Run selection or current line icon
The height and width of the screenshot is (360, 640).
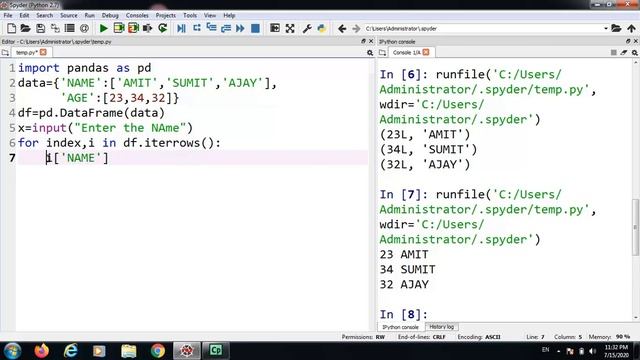click(x=148, y=28)
